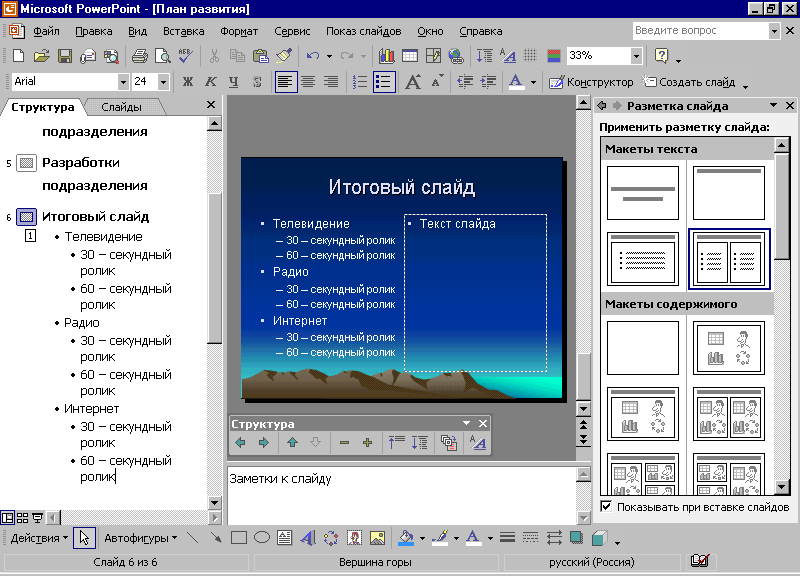The height and width of the screenshot is (576, 800).
Task: Expand outline with plus in Структура toolbar
Action: coord(367,443)
